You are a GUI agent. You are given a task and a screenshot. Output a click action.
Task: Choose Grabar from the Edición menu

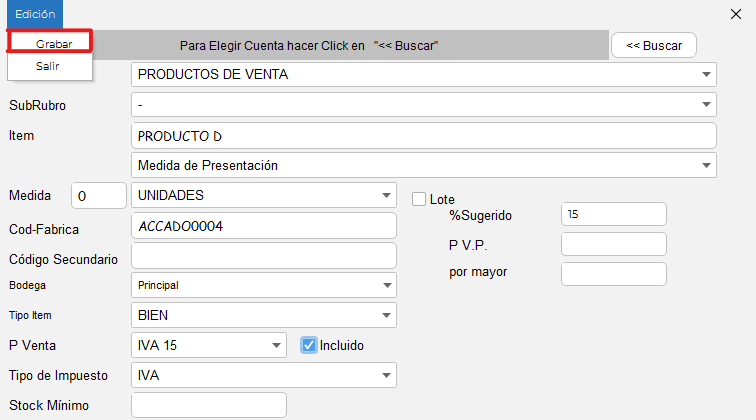[x=53, y=44]
